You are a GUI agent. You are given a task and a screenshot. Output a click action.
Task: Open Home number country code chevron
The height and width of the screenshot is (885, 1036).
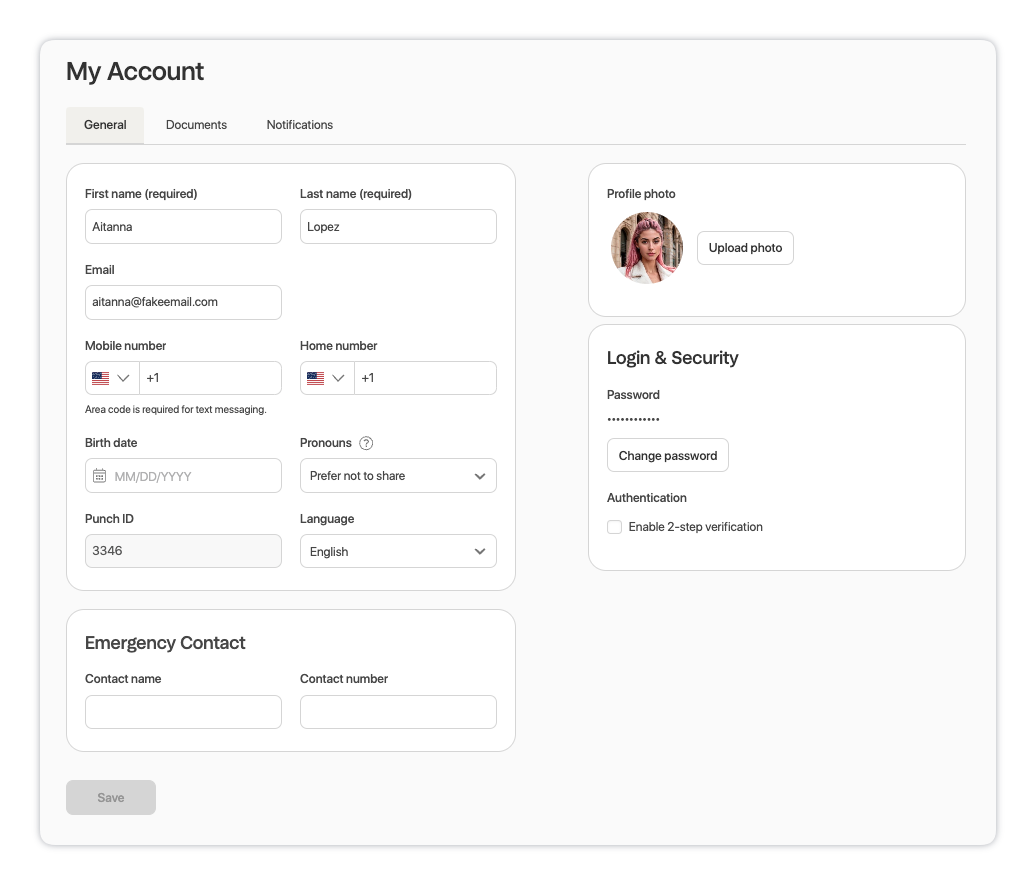(x=339, y=378)
